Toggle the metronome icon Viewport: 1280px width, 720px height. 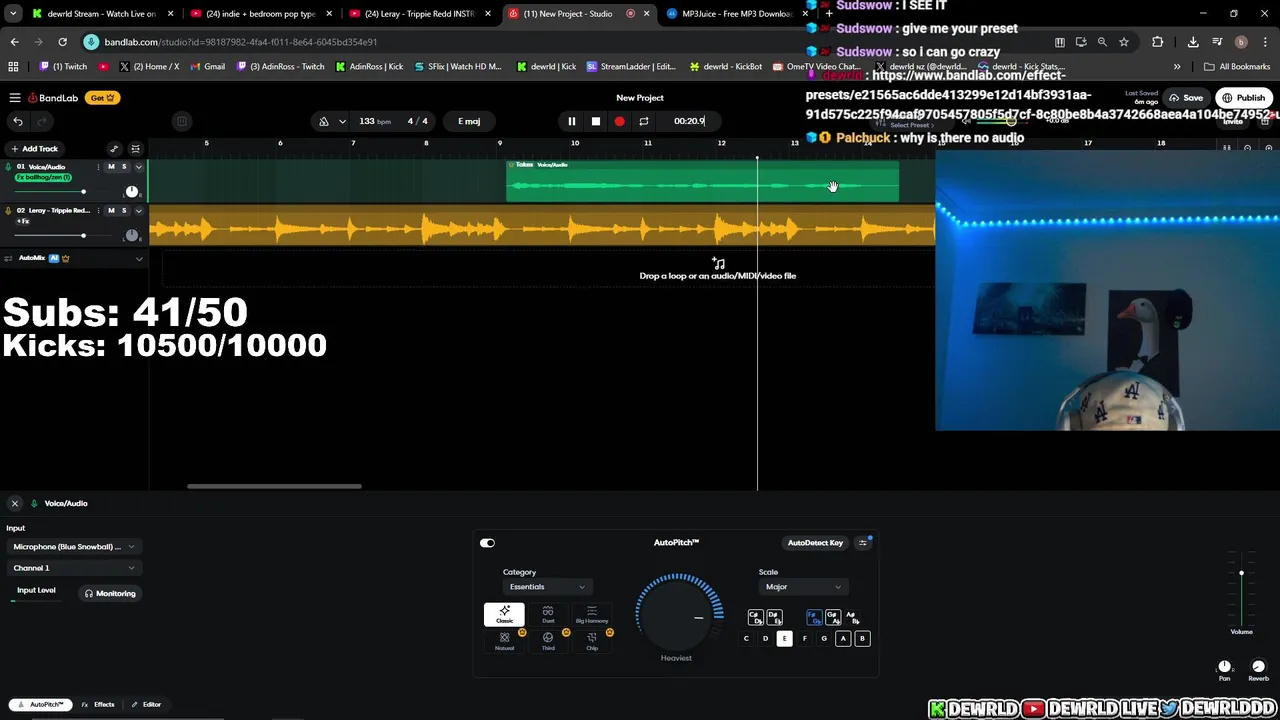pos(323,121)
